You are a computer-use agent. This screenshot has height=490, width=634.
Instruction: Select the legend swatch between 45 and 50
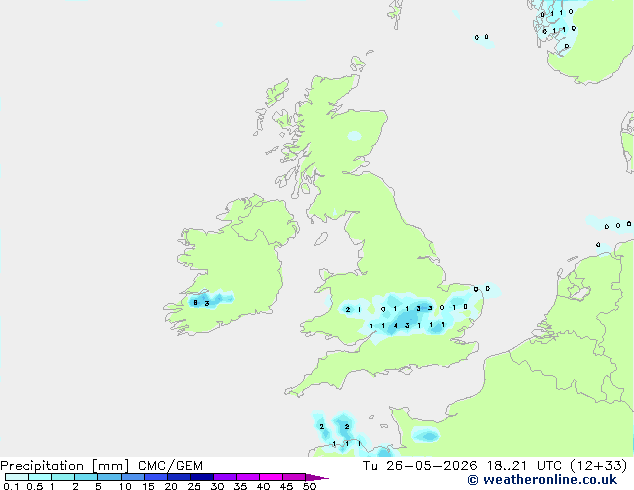coord(294,477)
